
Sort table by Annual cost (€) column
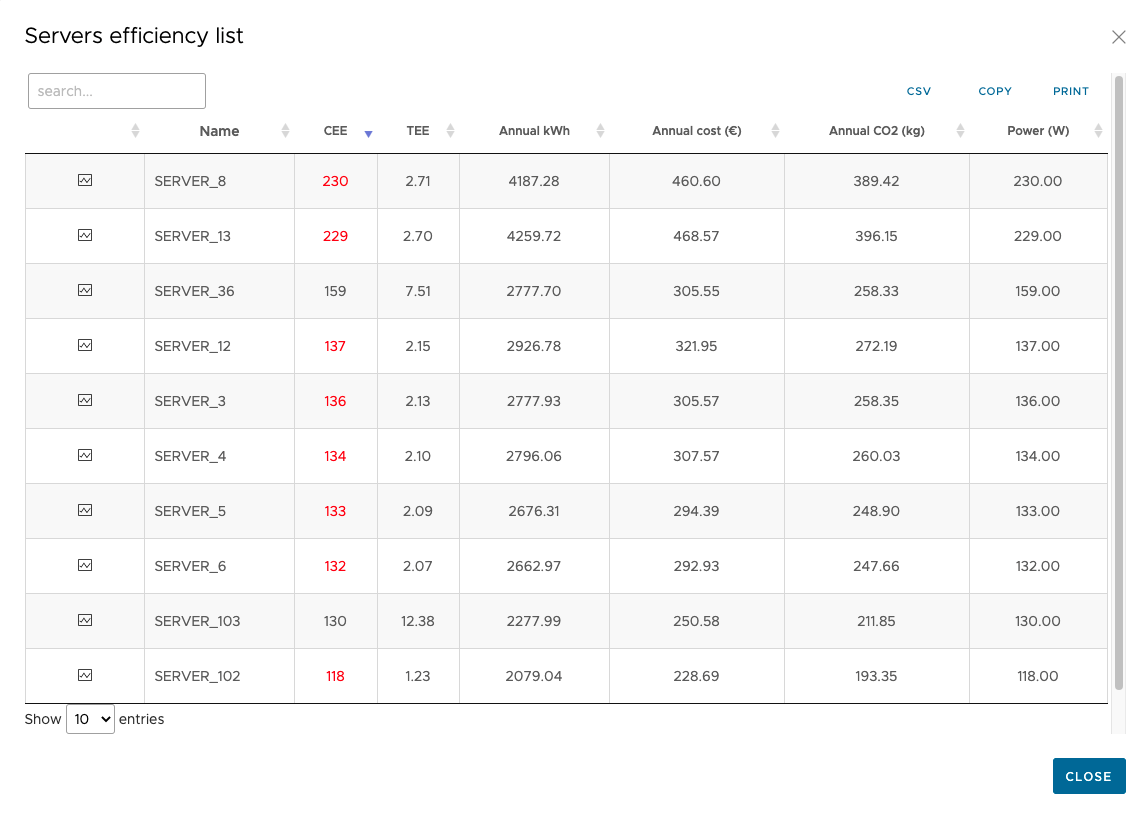click(697, 131)
